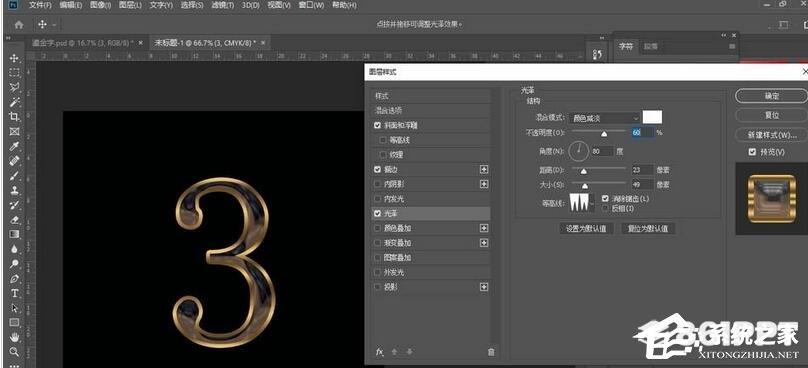Select the Move tool in the toolbar

pos(14,58)
